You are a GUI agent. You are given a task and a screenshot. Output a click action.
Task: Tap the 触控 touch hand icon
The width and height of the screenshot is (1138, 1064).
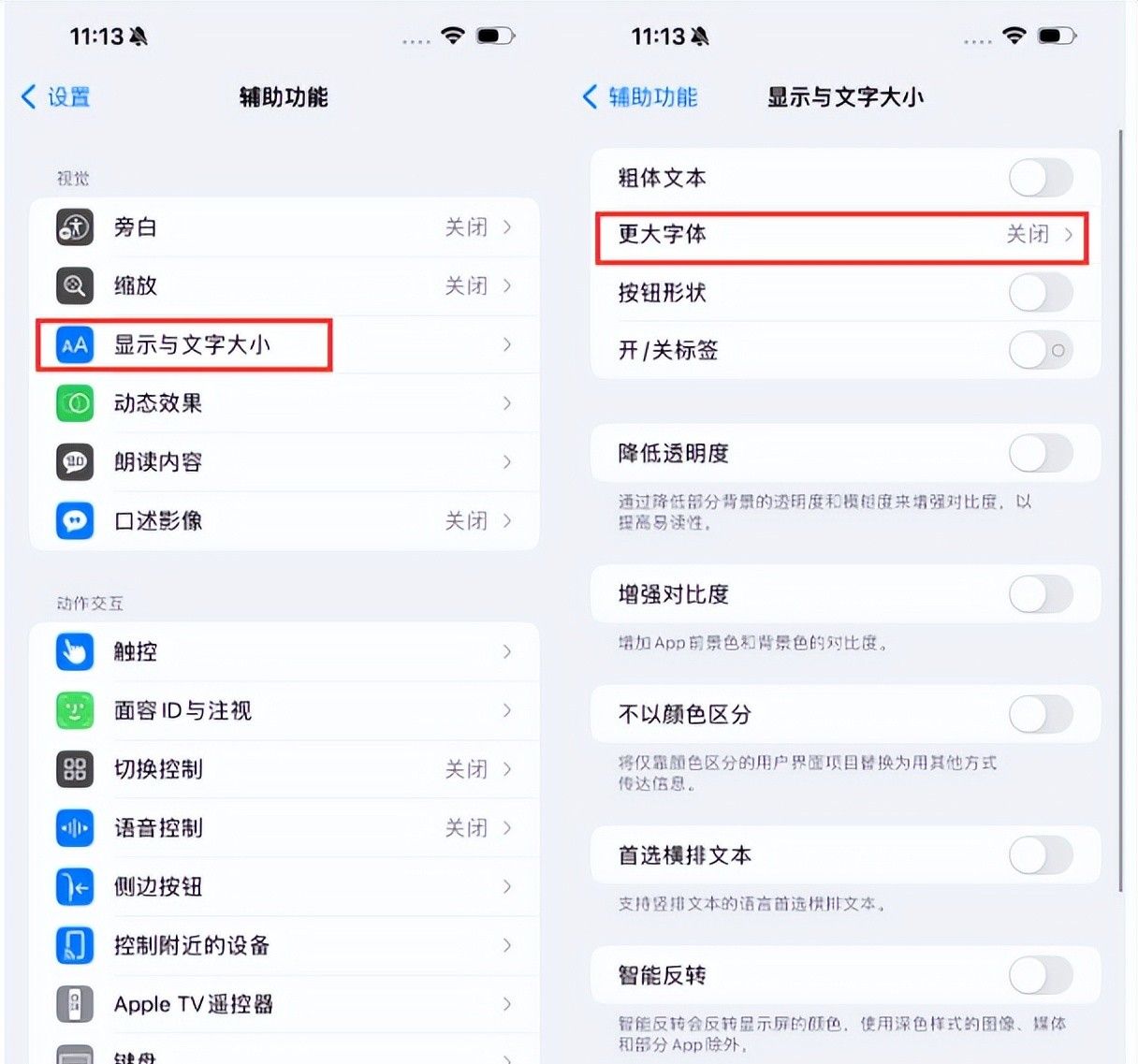75,652
